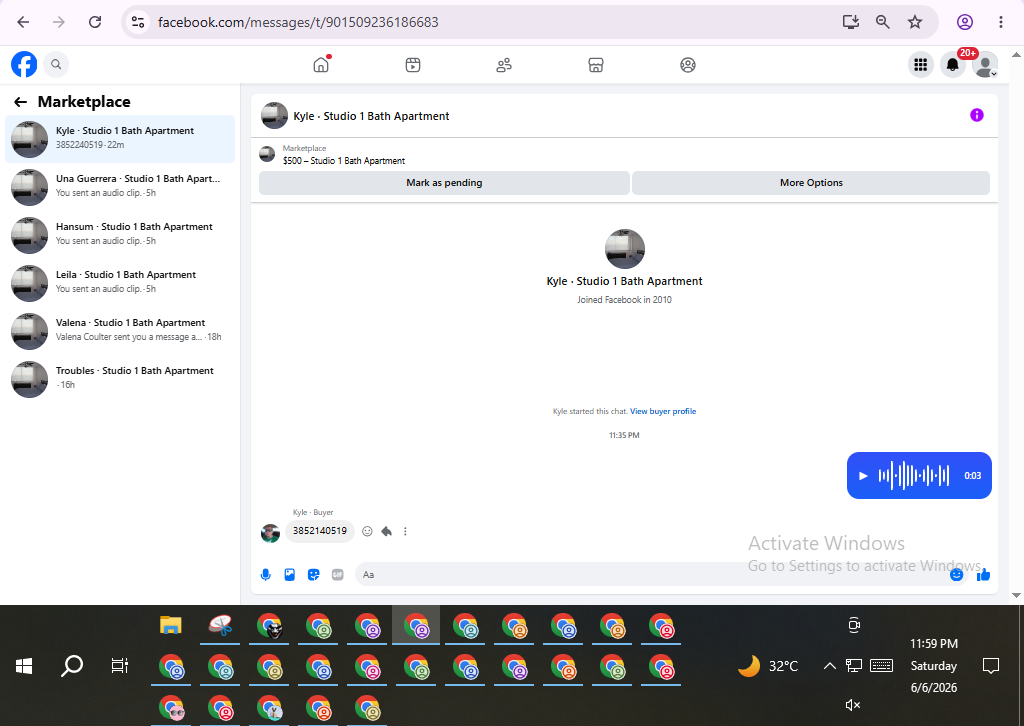1024x726 pixels.
Task: Toggle muted speaker volume icon
Action: 853,705
